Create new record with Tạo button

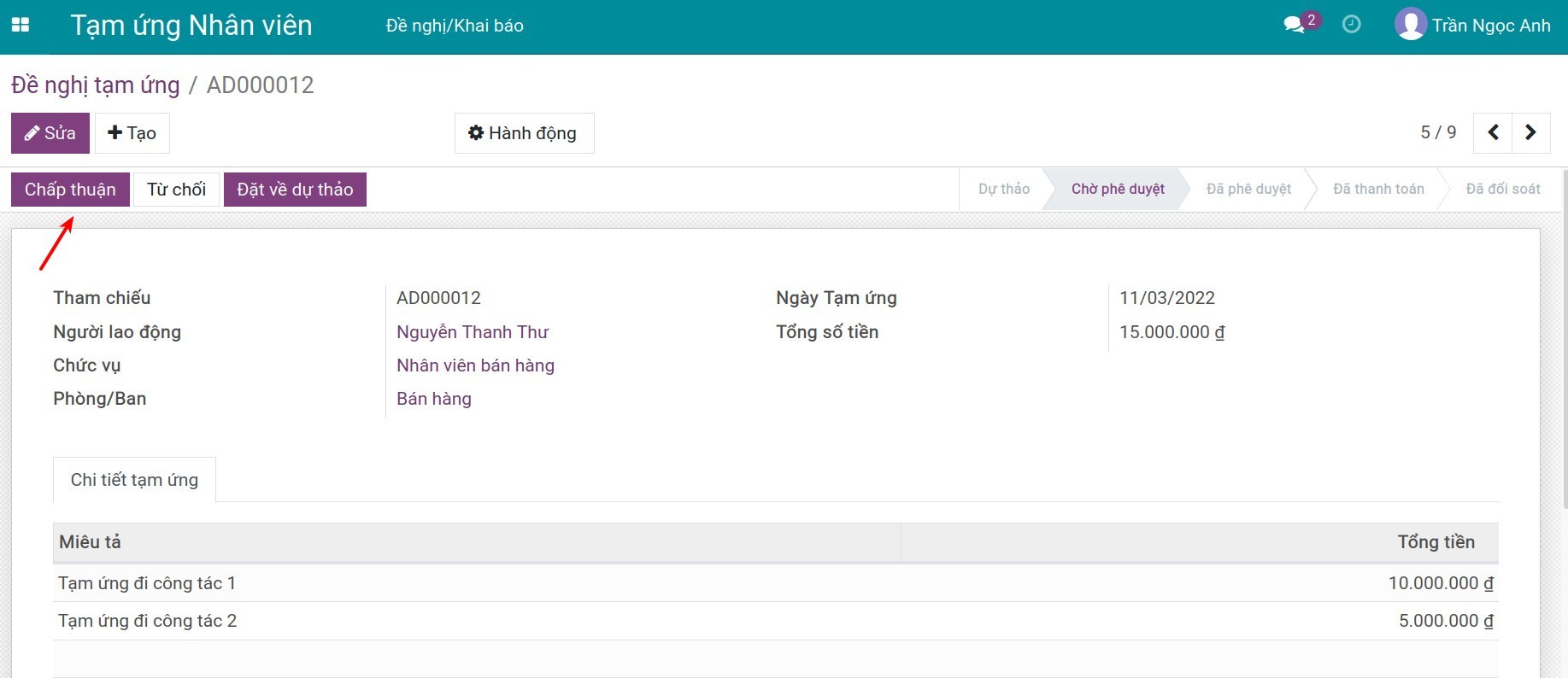(x=132, y=133)
